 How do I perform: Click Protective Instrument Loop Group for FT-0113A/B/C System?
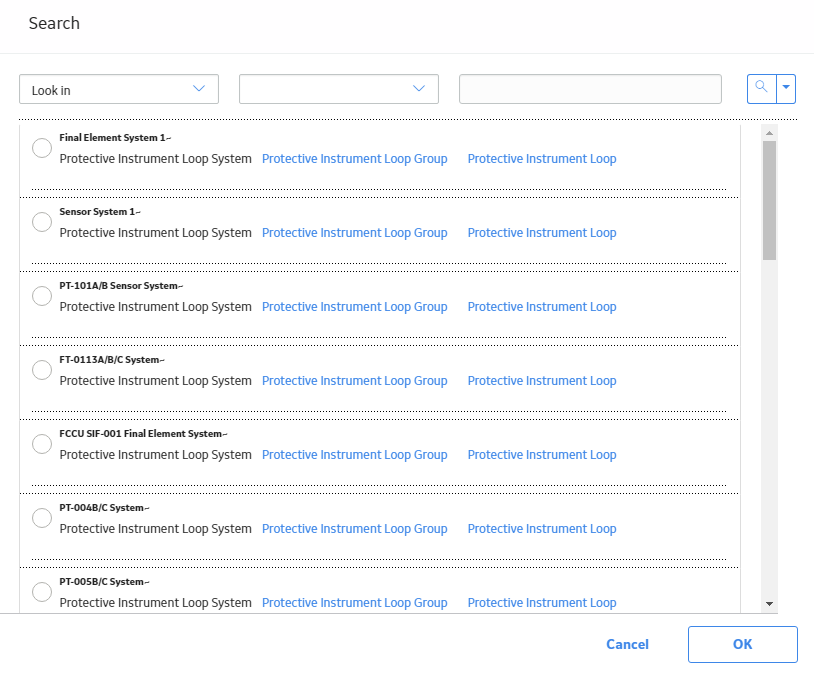(355, 381)
